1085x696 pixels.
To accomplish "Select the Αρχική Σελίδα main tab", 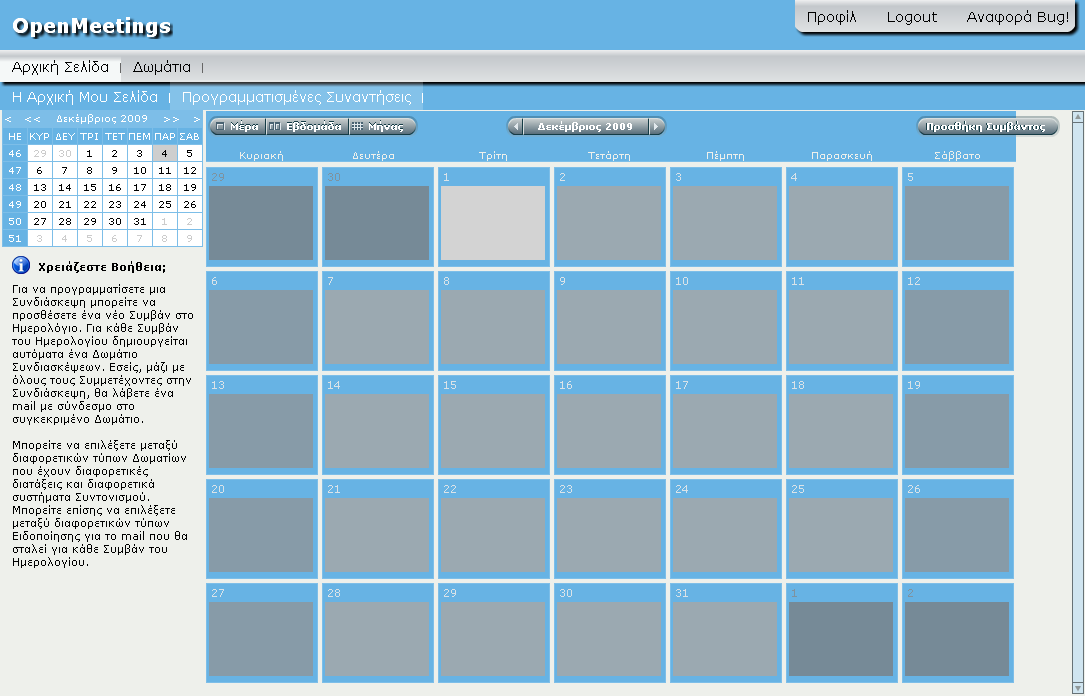I will pyautogui.click(x=60, y=67).
